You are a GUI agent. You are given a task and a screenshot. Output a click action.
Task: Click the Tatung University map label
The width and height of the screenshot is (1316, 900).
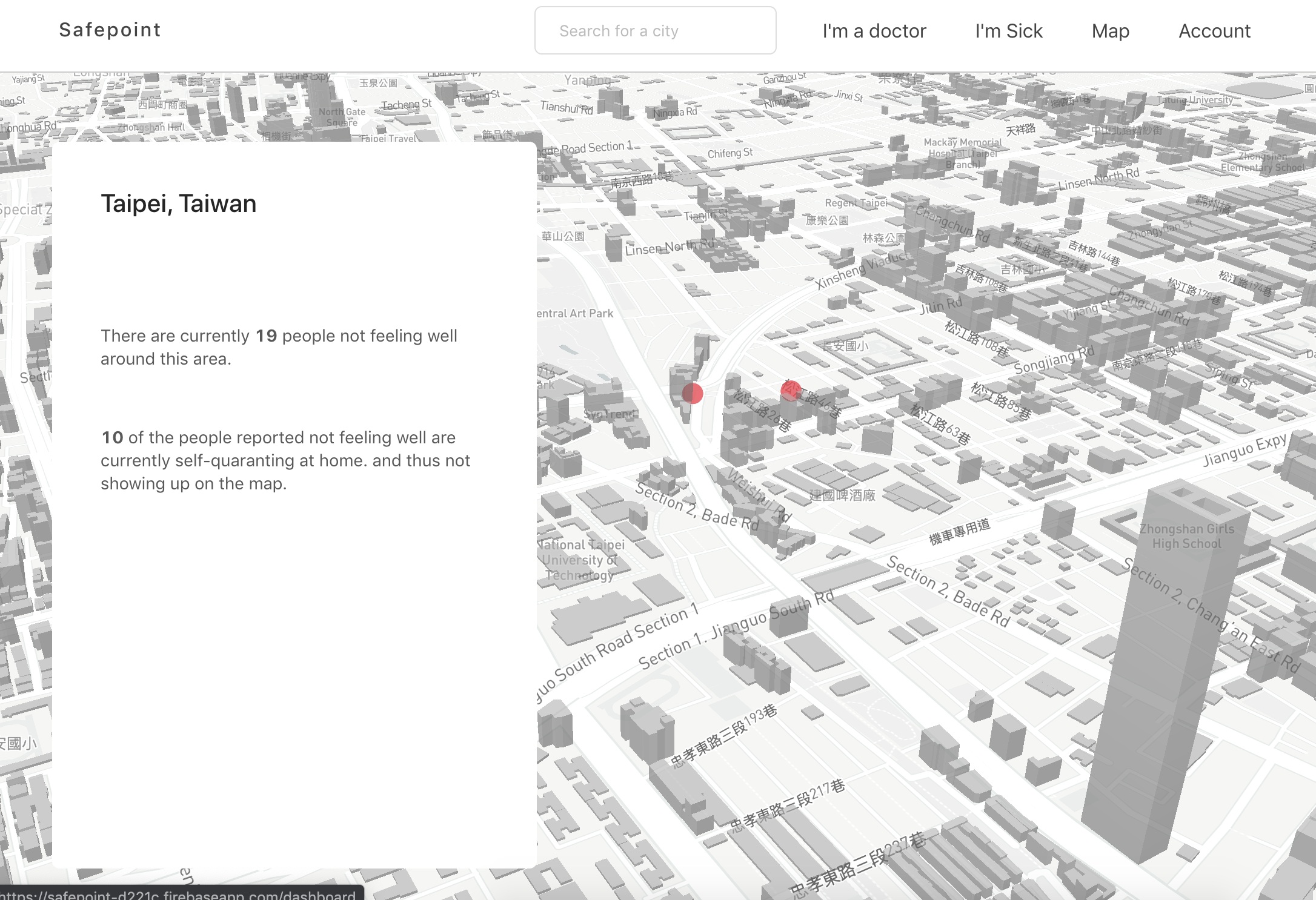1194,100
